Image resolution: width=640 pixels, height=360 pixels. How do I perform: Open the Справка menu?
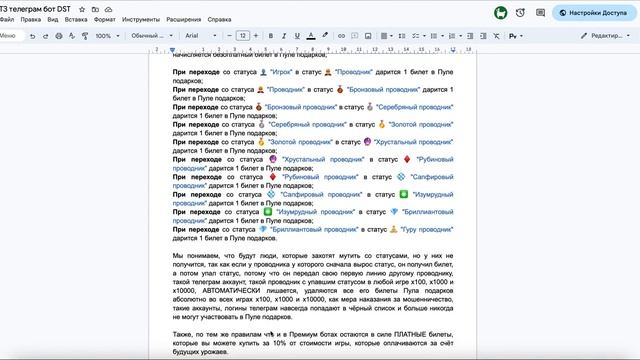(219, 19)
